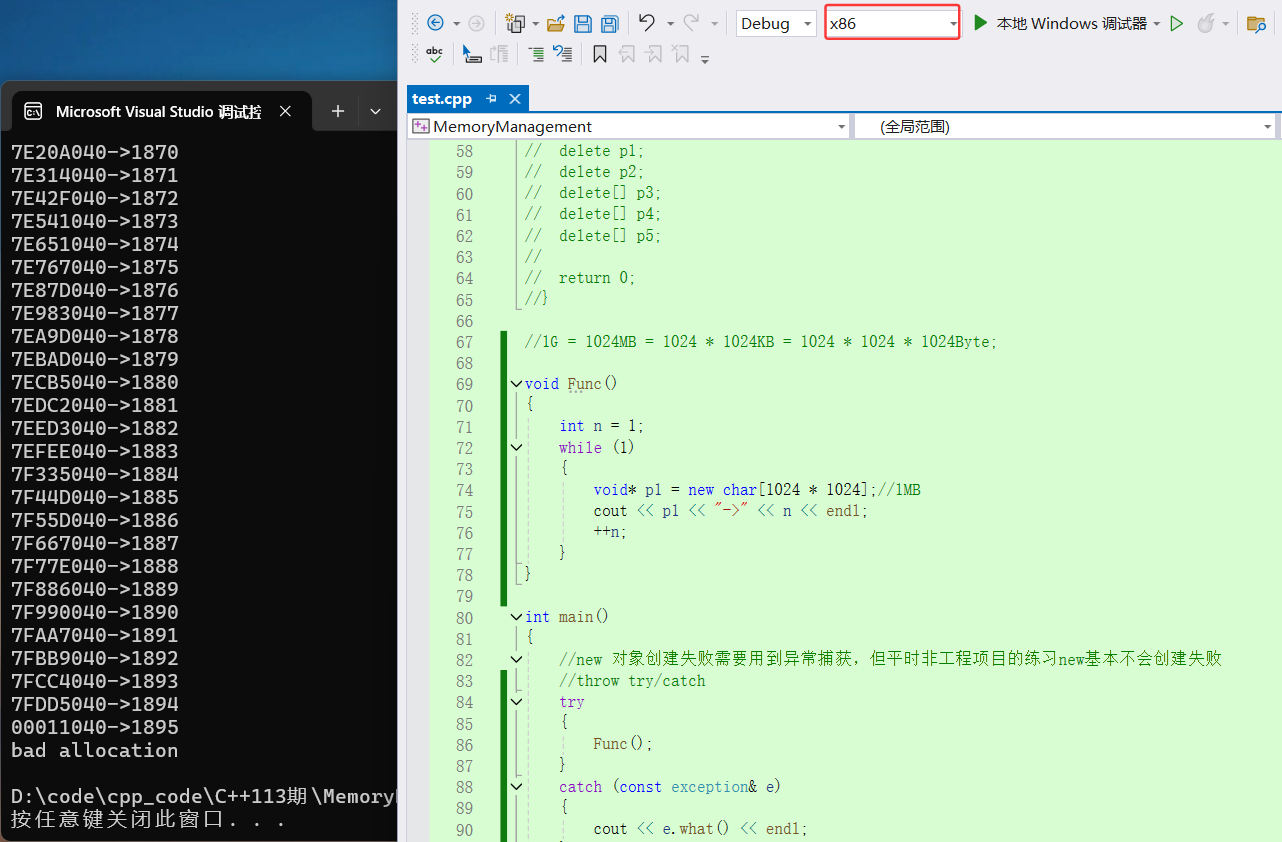Screen dimensions: 1282x842
Task: Click the '//throw try/catch' comment line
Action: (x=632, y=681)
